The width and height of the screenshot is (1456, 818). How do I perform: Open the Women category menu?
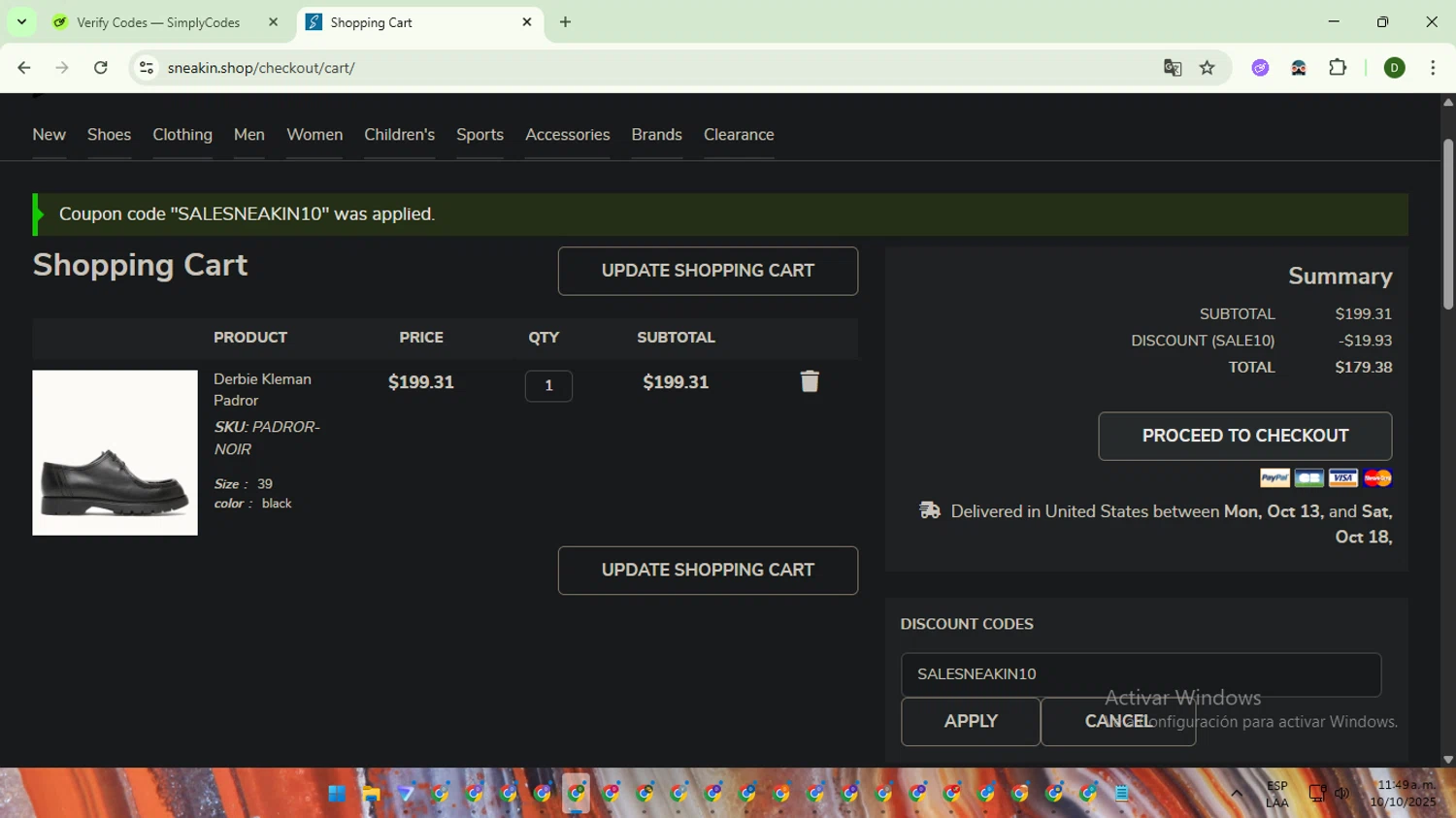314,135
